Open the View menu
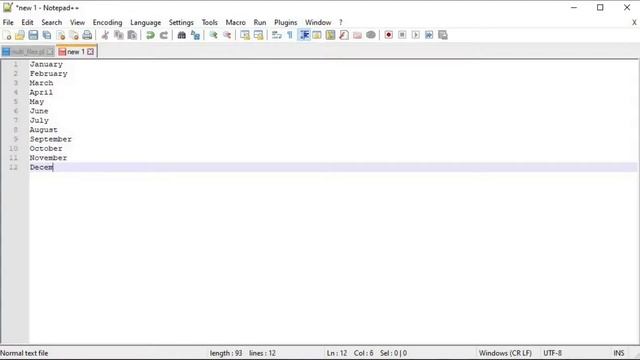 [x=77, y=22]
